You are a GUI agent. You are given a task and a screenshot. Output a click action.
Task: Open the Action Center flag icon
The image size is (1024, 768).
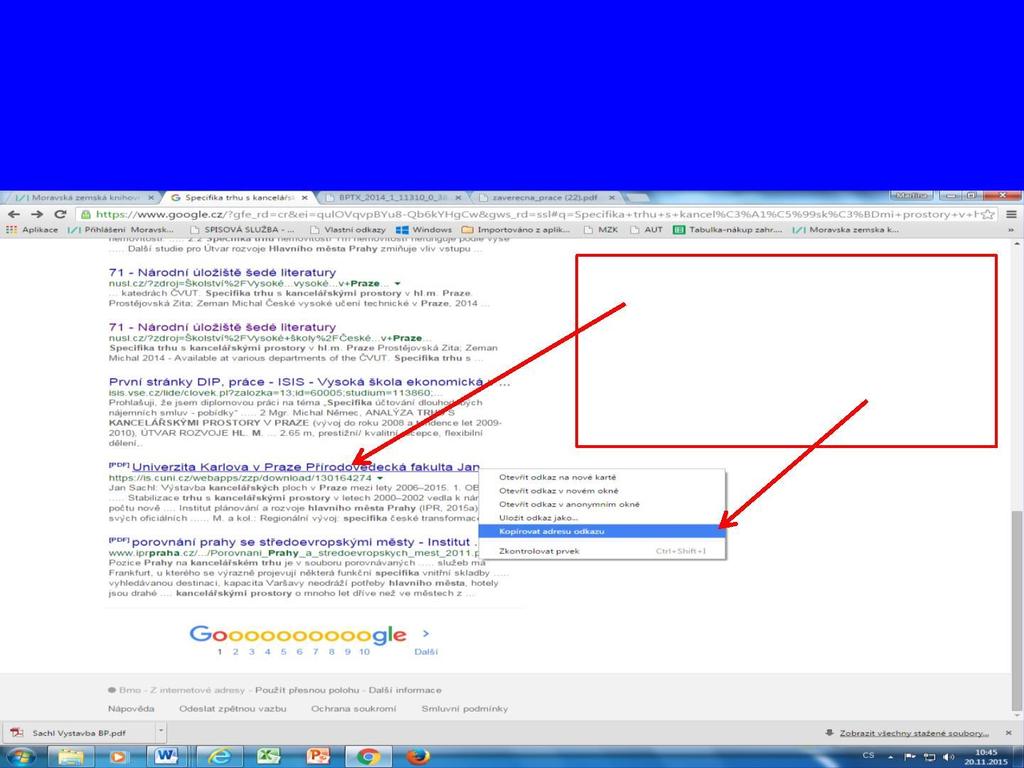coord(909,757)
